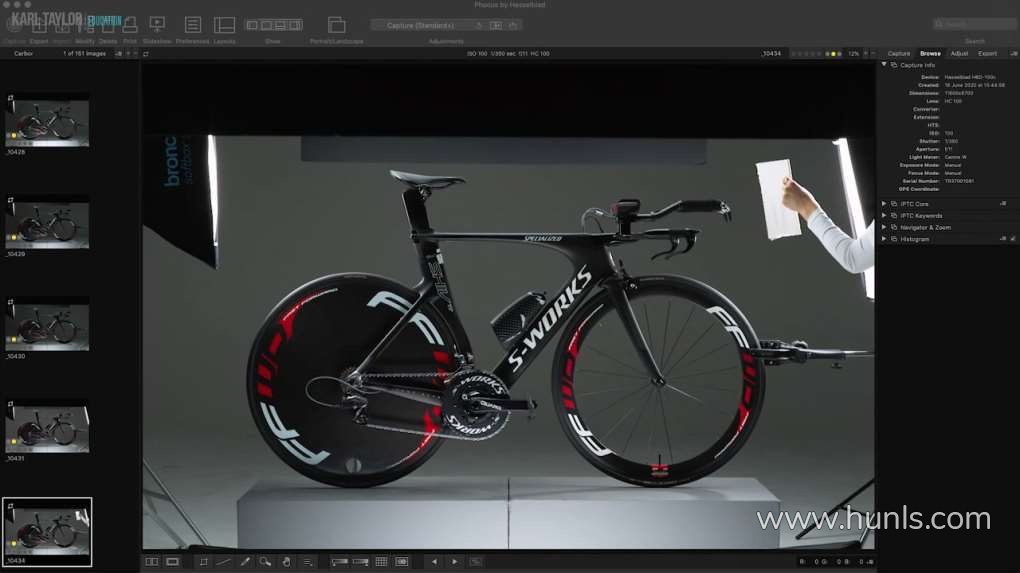The height and width of the screenshot is (573, 1020).
Task: Expand the Histogram section
Action: pyautogui.click(x=884, y=239)
